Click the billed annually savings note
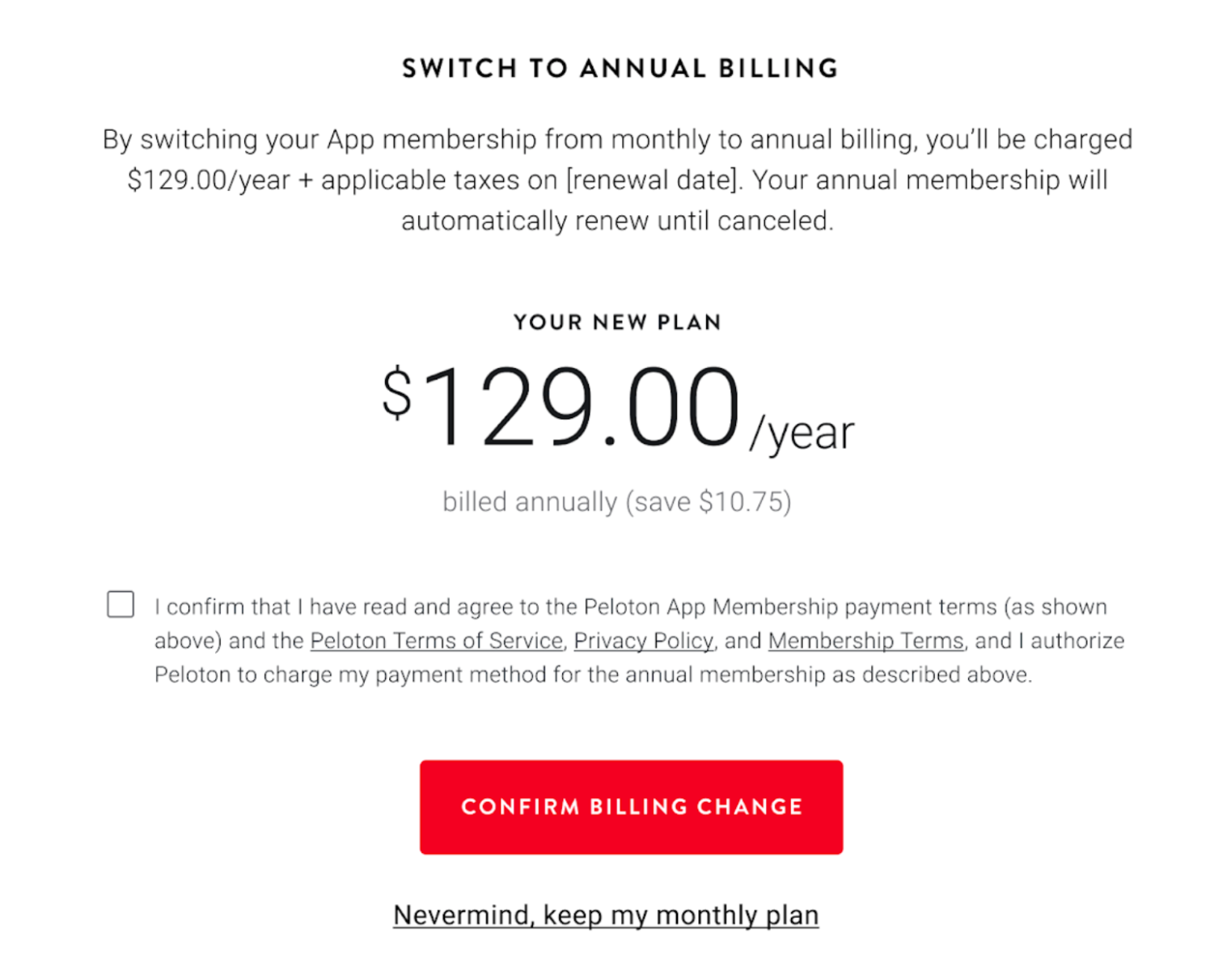Viewport: 1231px width, 980px height. coord(616,502)
